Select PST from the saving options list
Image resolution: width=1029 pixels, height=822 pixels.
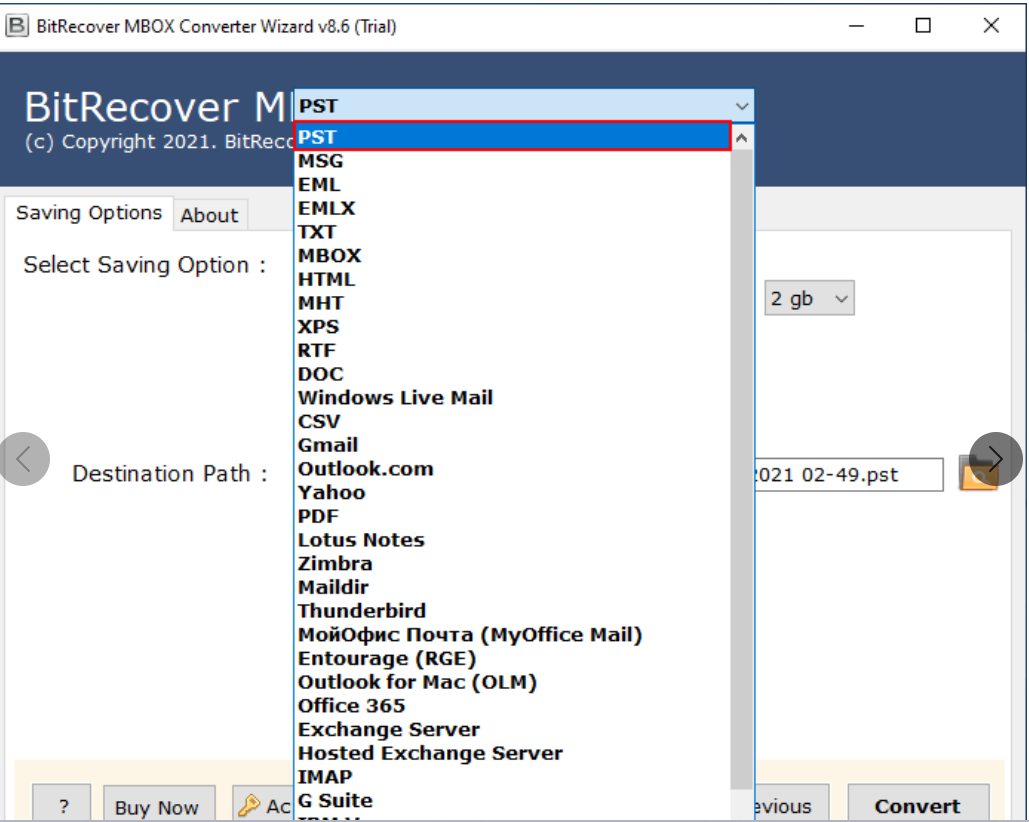click(x=513, y=136)
